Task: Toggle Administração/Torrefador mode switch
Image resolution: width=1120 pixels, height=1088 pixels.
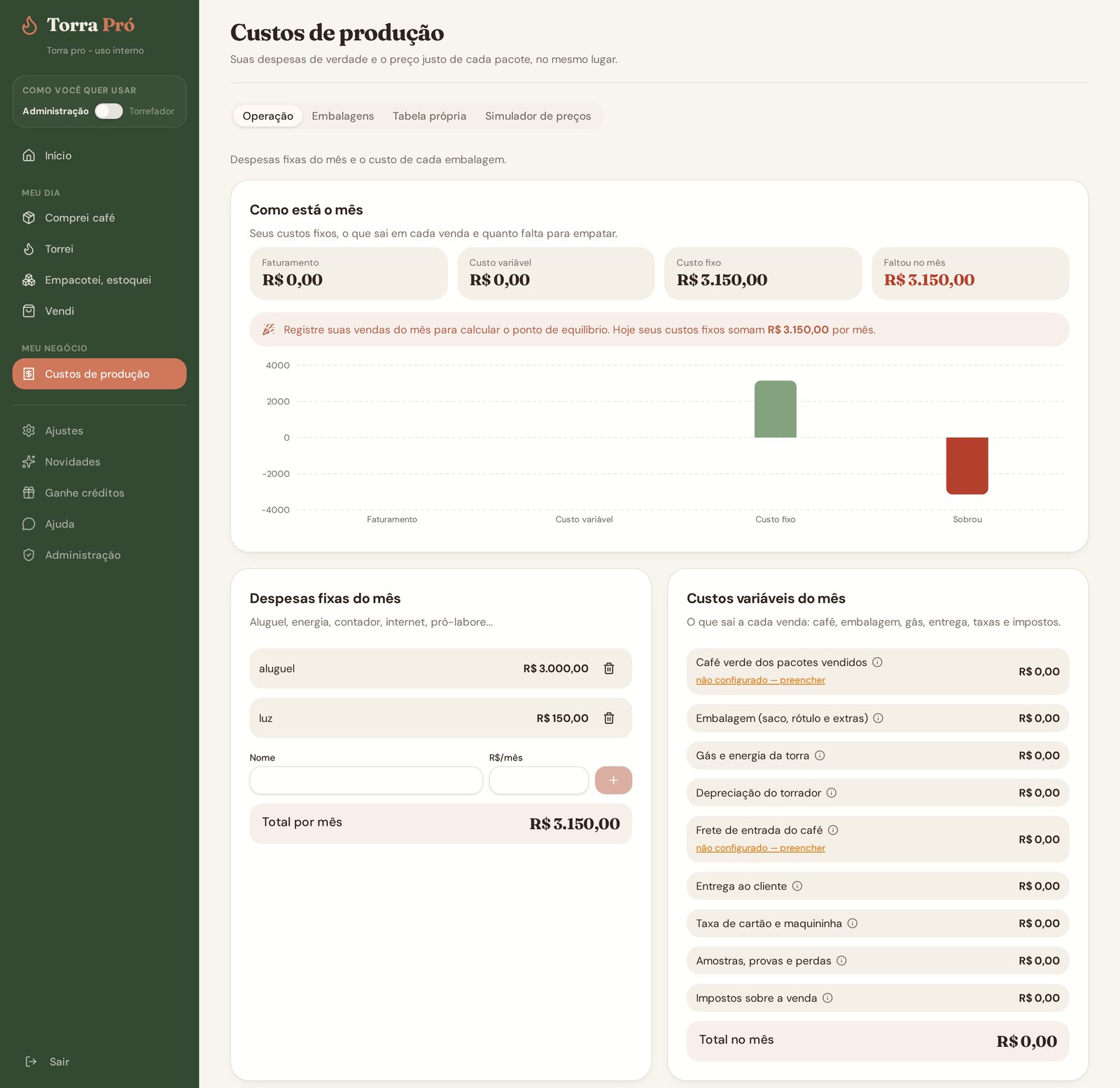Action: [x=108, y=111]
